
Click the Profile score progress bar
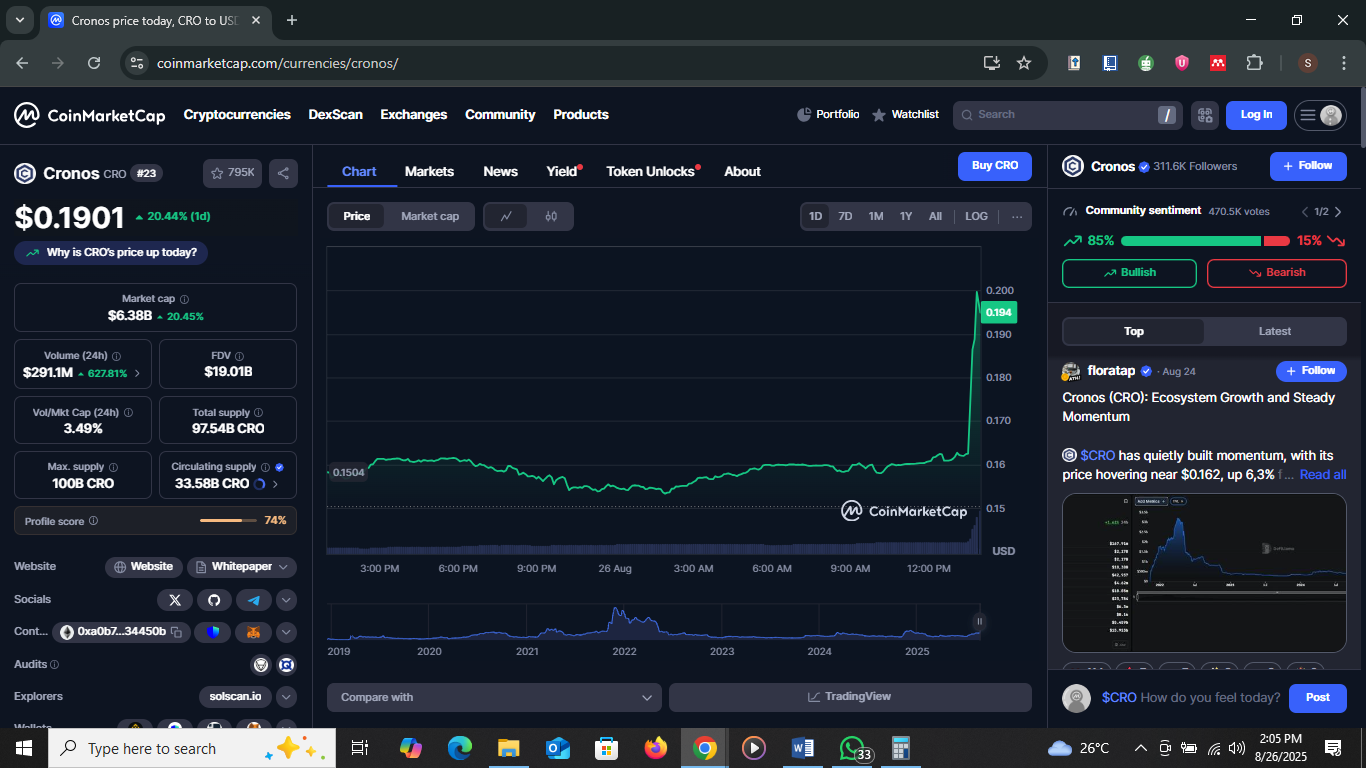(x=228, y=521)
